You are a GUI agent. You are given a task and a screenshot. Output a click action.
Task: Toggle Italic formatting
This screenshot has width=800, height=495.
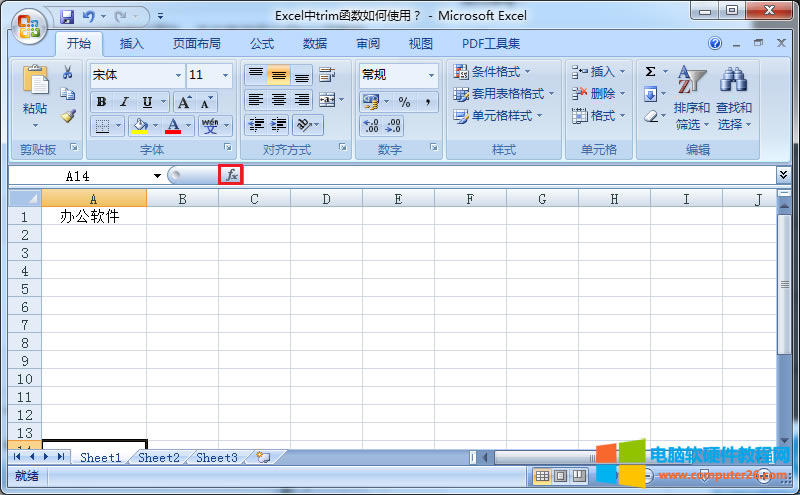point(124,102)
